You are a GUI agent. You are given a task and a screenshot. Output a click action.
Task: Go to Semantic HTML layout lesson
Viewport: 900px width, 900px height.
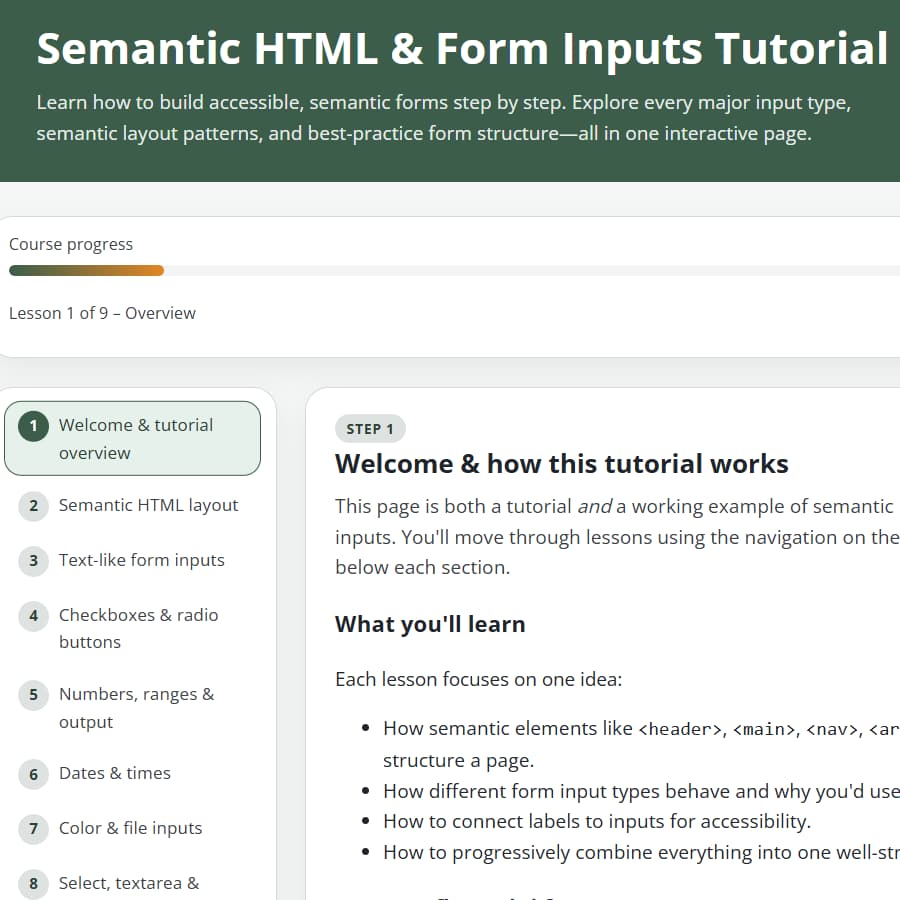click(132, 506)
